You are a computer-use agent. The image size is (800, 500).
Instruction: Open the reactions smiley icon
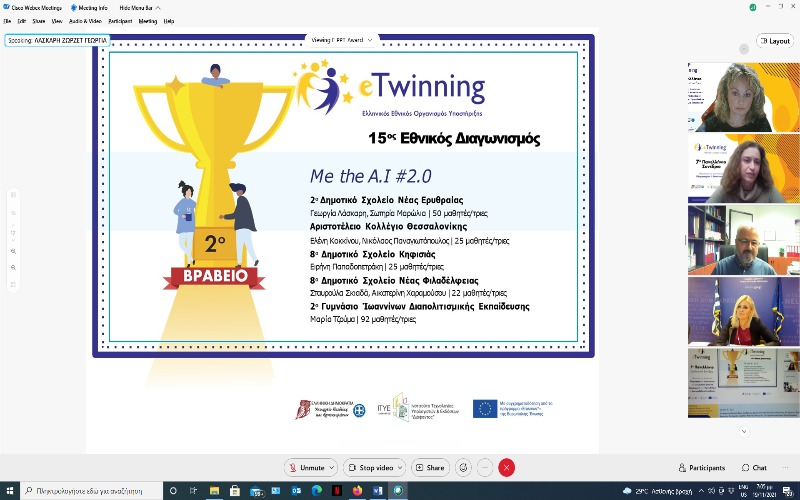click(x=463, y=467)
